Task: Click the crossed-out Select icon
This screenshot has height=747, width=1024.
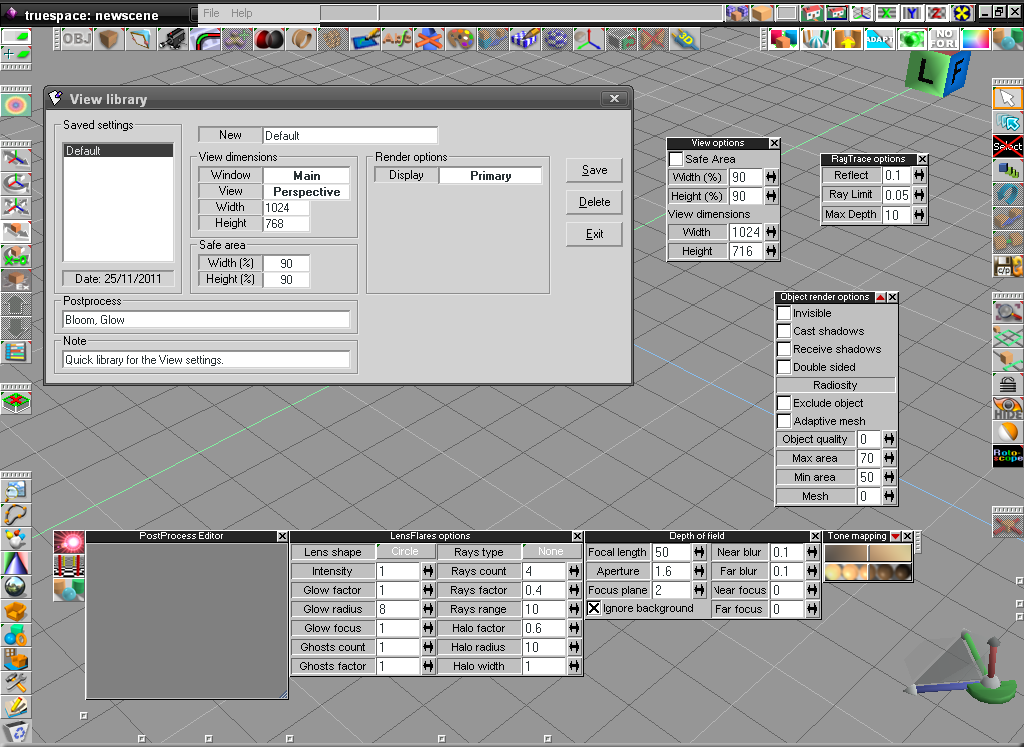Action: pyautogui.click(x=1008, y=146)
